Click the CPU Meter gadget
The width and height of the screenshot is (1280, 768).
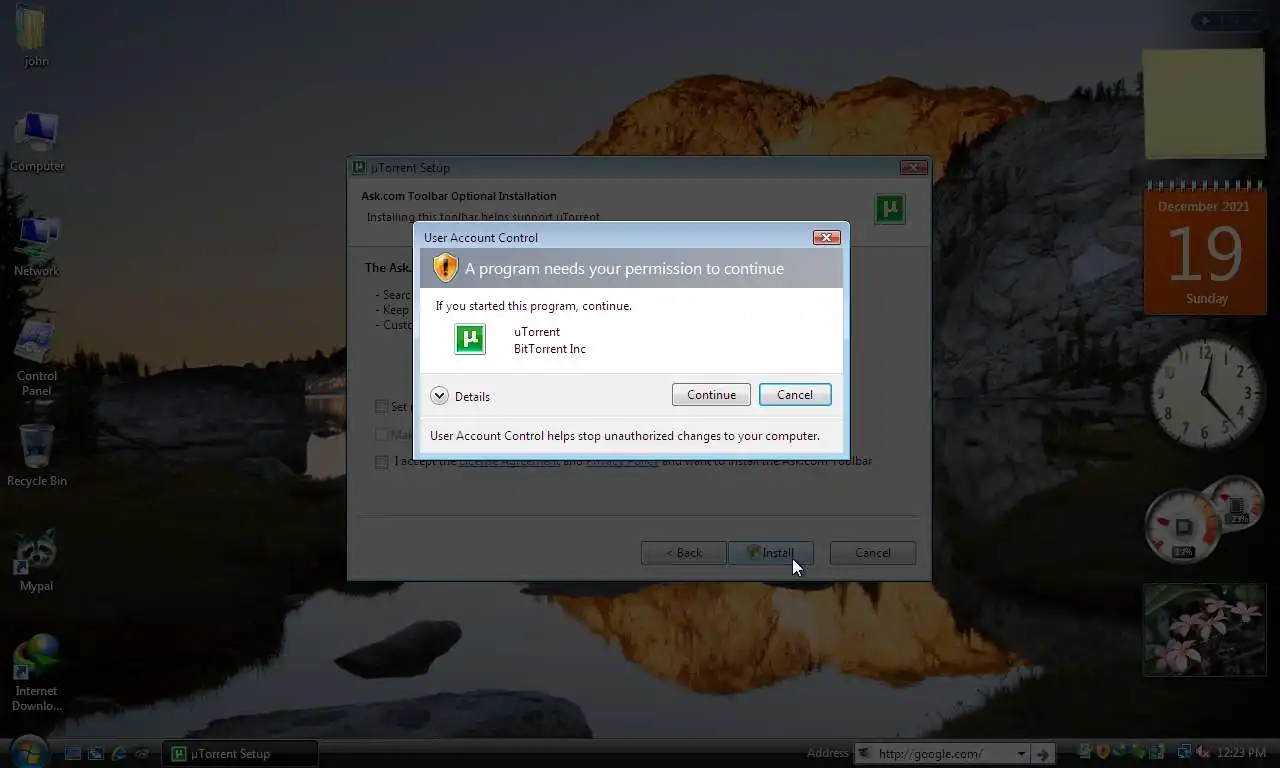[1204, 522]
